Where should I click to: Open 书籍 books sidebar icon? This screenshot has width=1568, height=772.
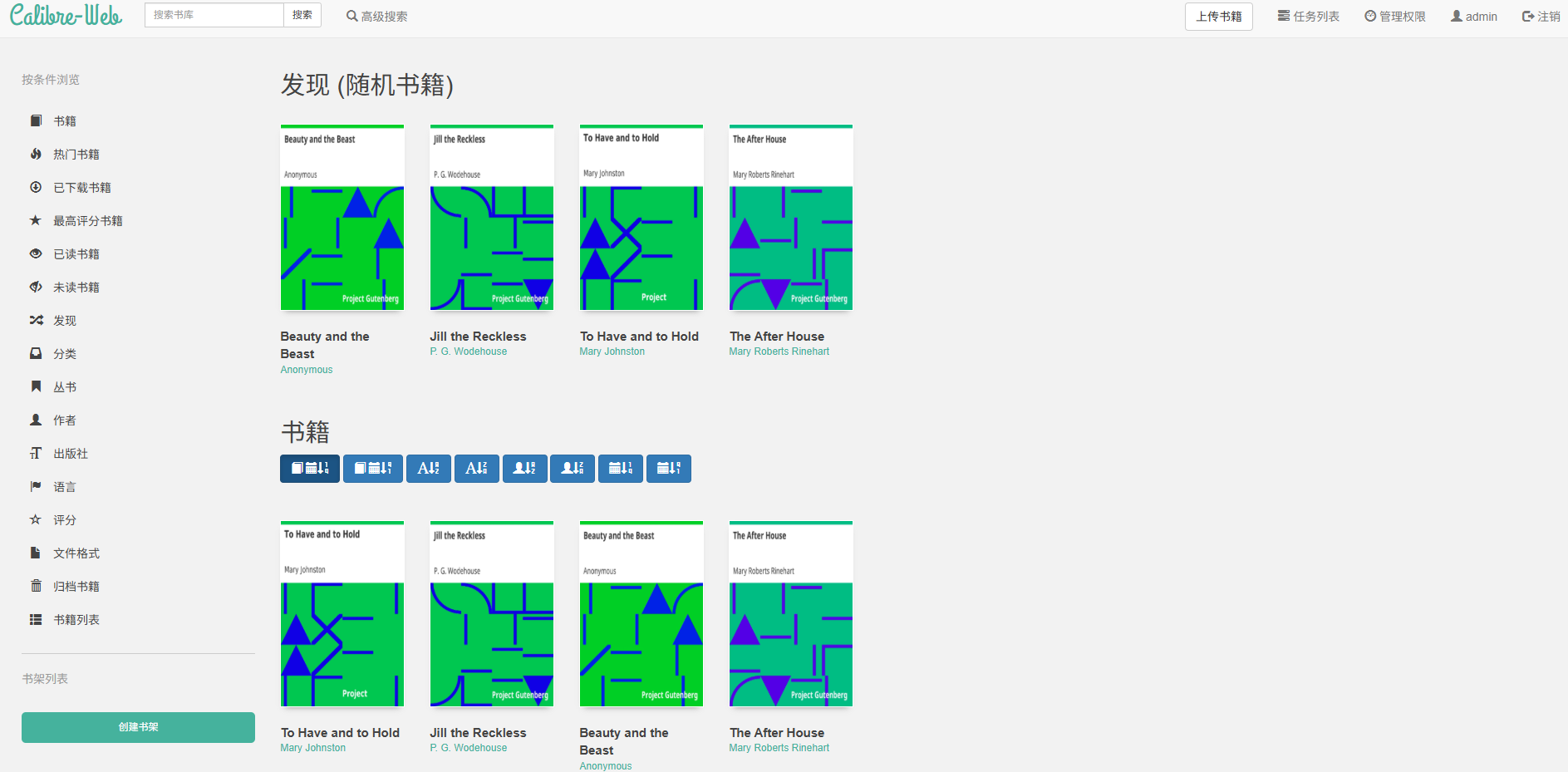36,120
